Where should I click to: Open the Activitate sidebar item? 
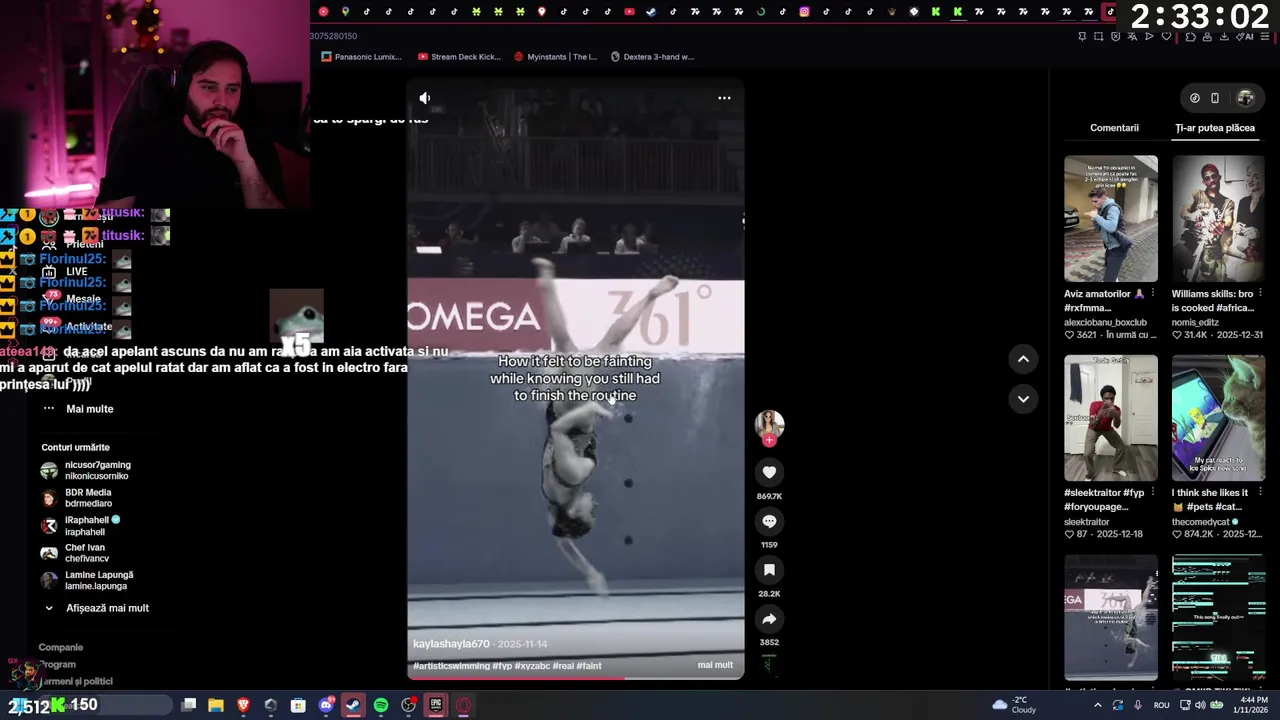(x=77, y=327)
